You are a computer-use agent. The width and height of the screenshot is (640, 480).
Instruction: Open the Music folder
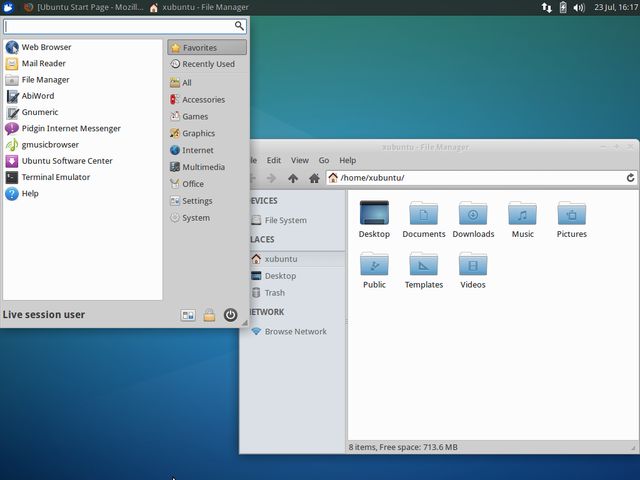tap(522, 220)
